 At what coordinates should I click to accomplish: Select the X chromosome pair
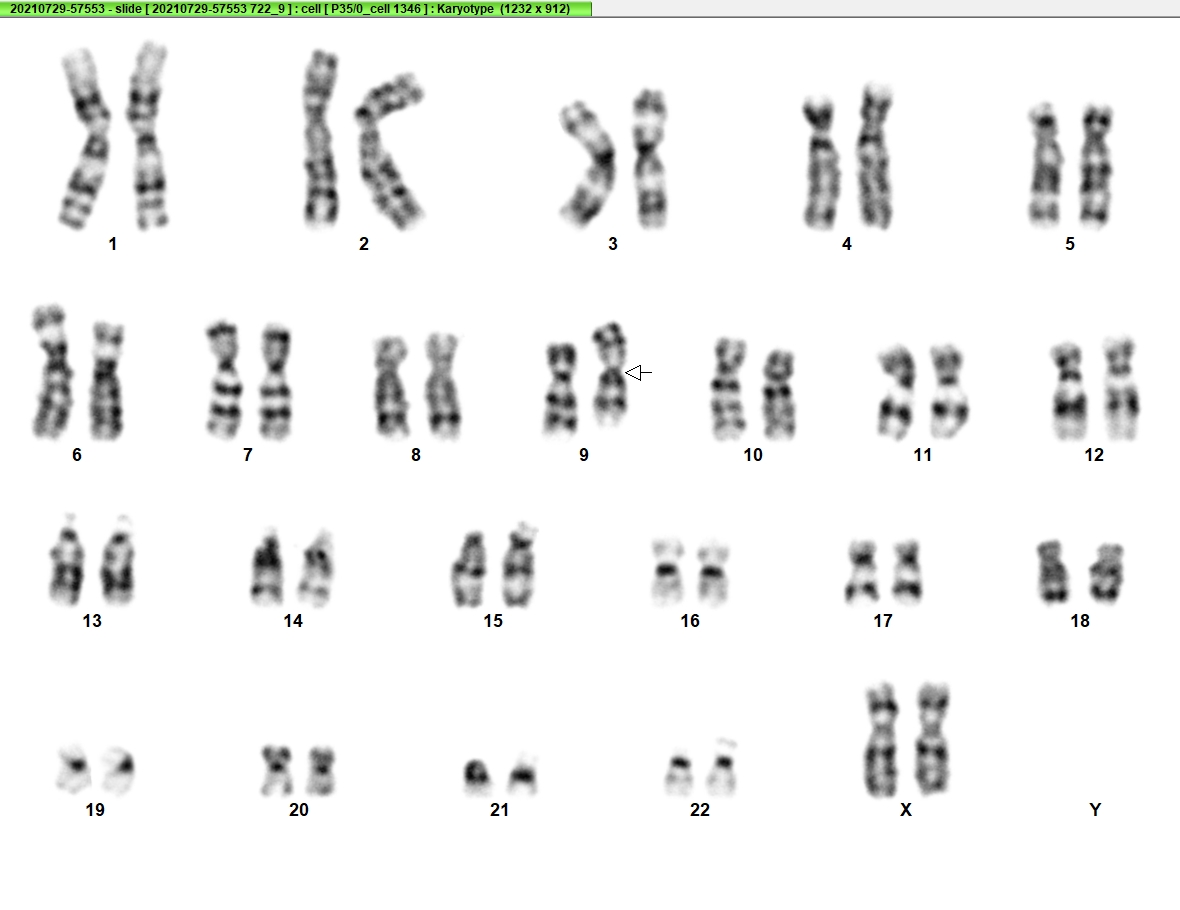pyautogui.click(x=907, y=740)
